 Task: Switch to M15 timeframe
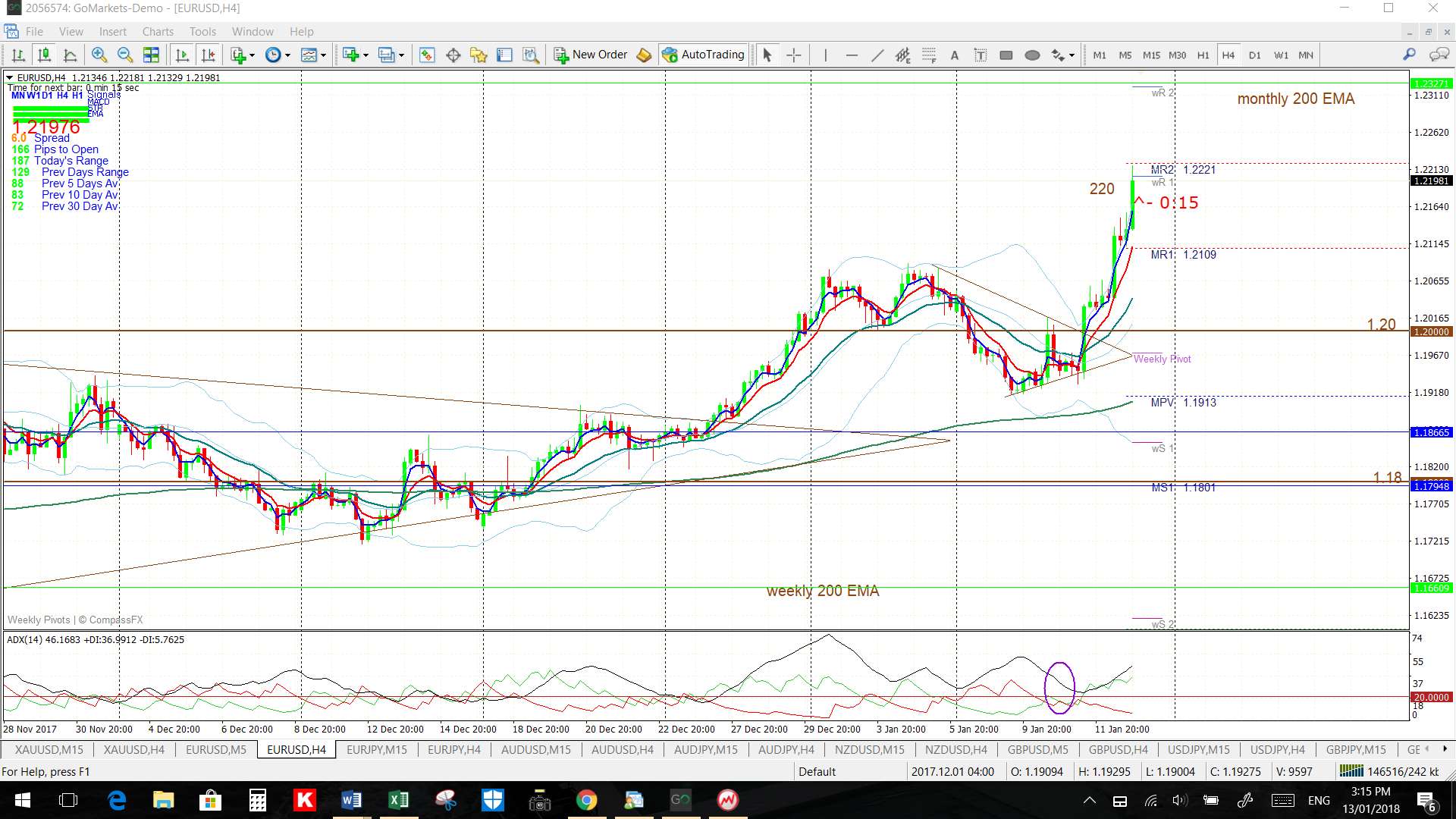(1151, 55)
